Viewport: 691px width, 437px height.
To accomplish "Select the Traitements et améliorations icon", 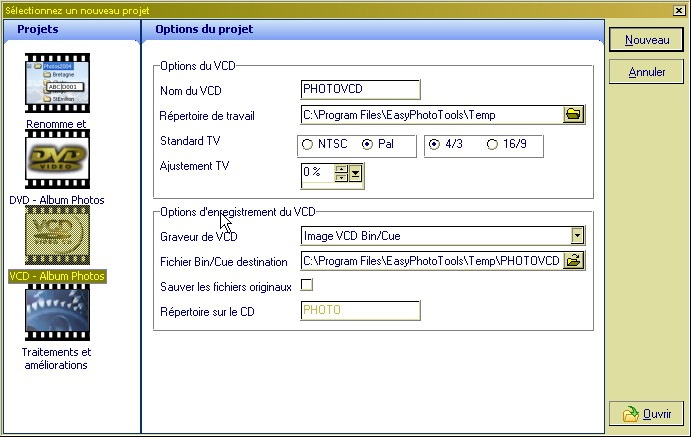I will [57, 314].
